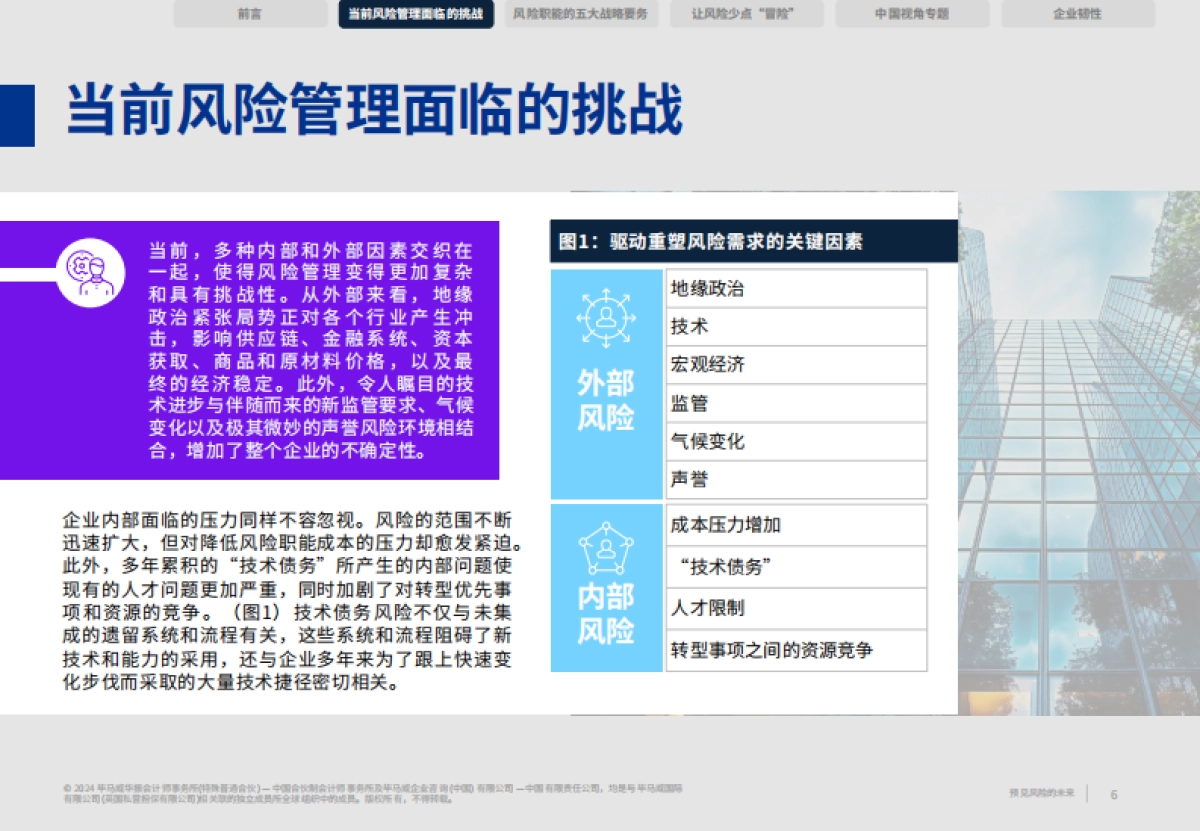The width and height of the screenshot is (1200, 831).
Task: Click the 图1 figure title header bar
Action: click(753, 242)
